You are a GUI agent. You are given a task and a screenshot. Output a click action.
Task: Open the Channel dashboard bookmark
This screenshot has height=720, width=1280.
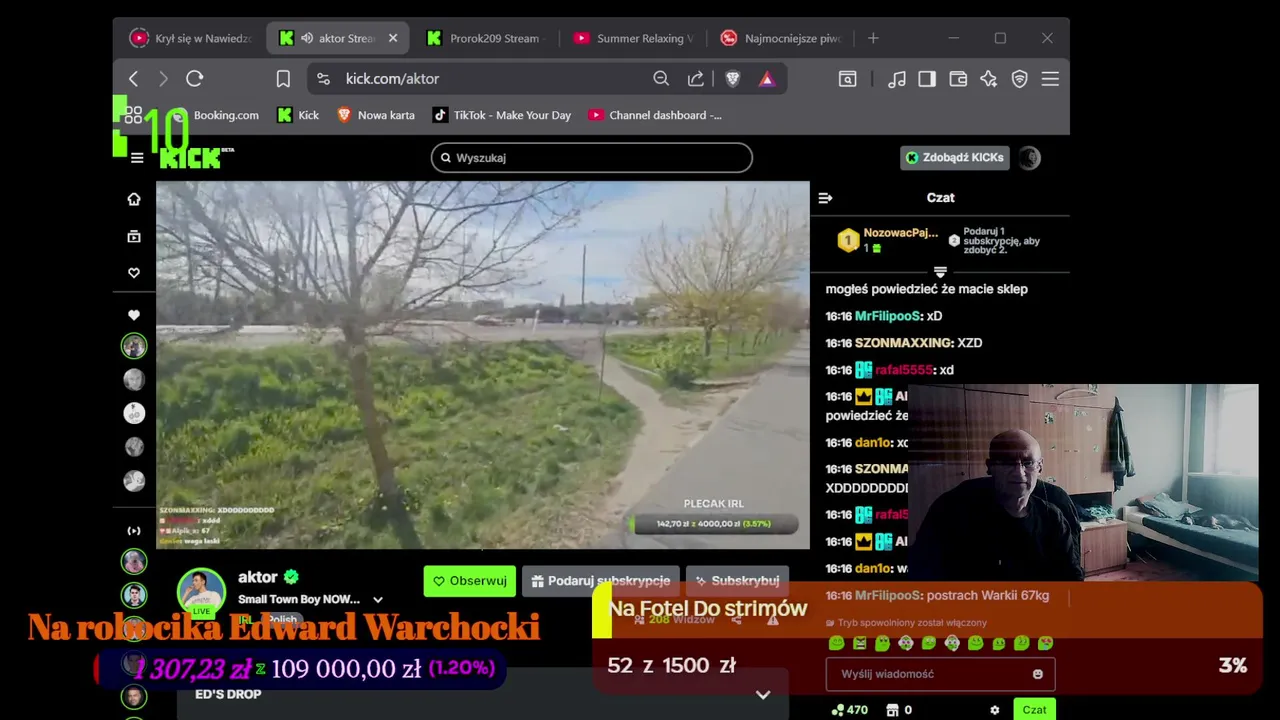[655, 115]
